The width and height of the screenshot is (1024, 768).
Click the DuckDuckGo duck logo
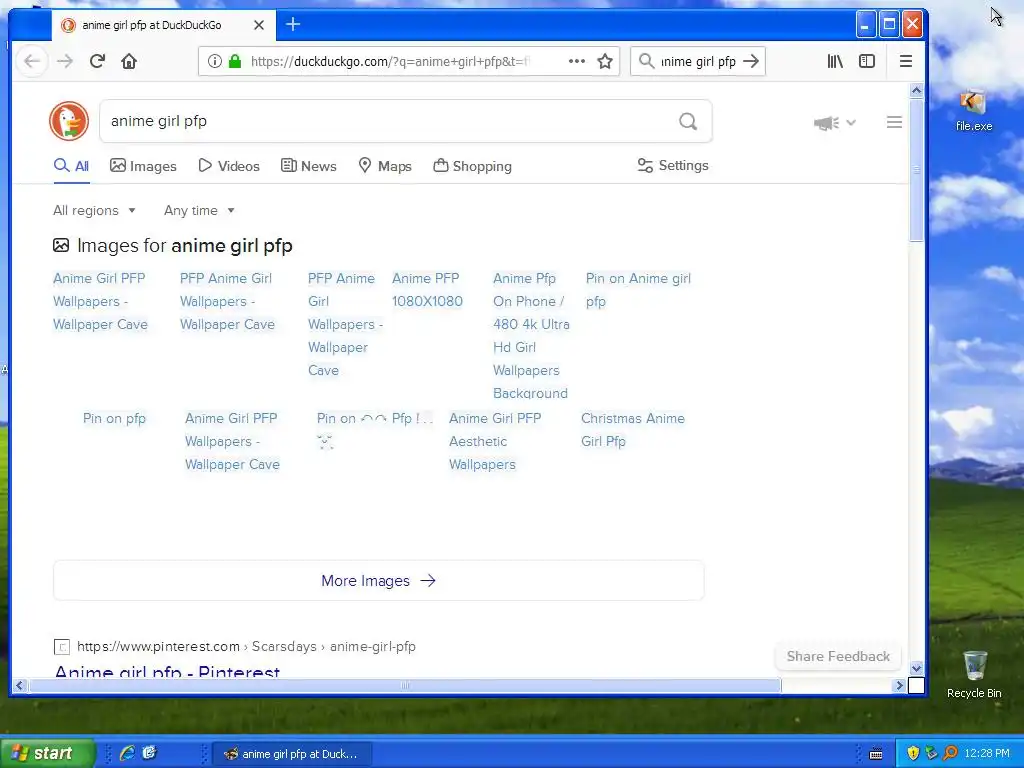(69, 121)
